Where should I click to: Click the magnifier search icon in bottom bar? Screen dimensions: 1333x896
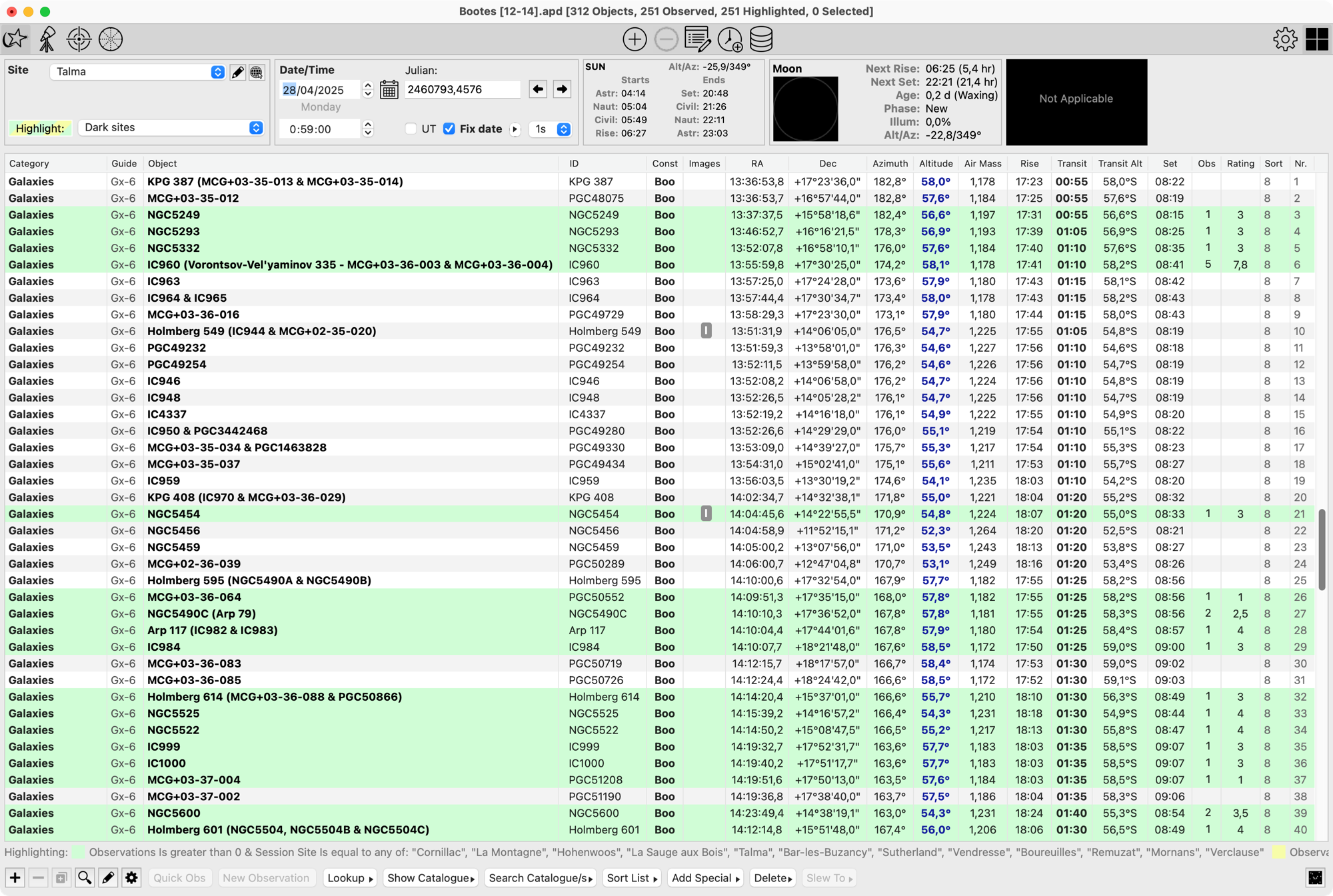85,878
